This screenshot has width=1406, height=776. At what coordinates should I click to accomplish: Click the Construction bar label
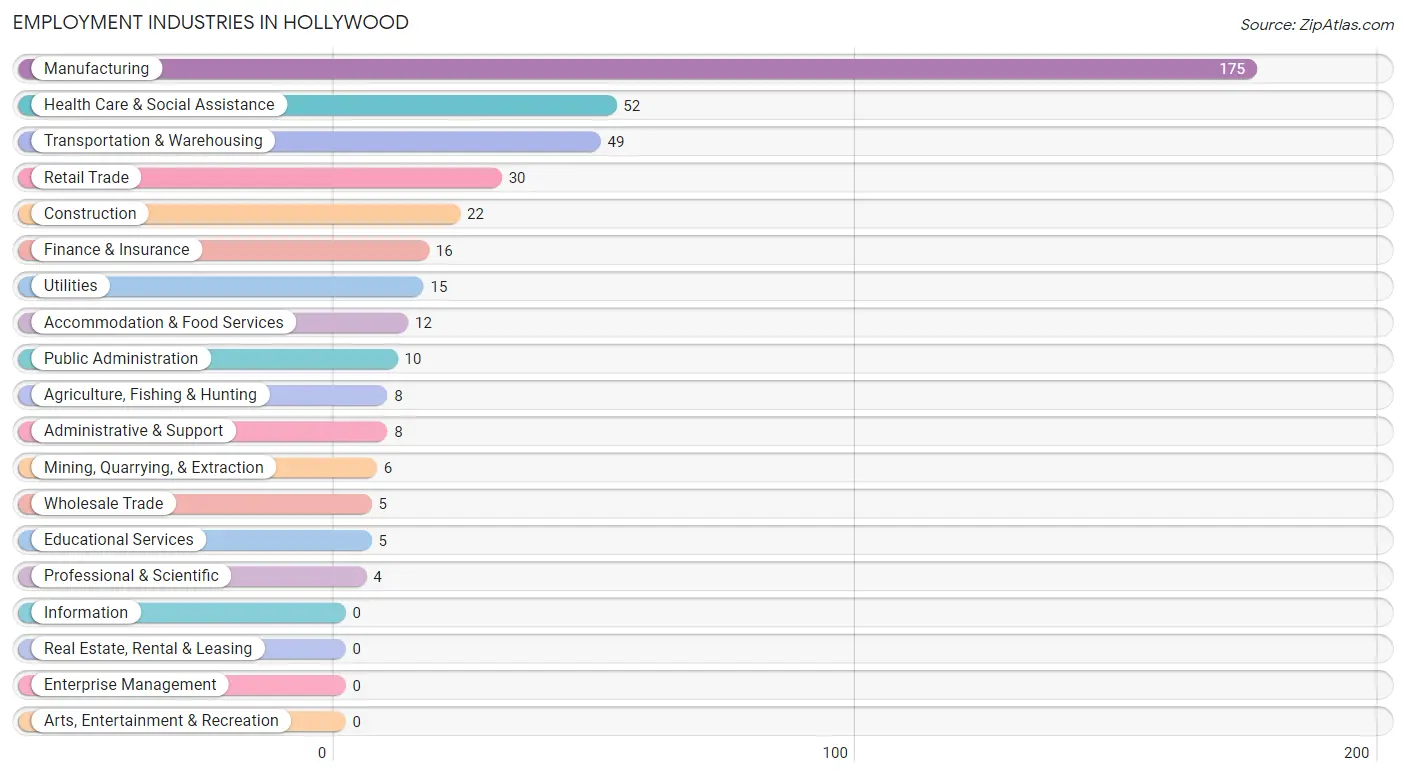90,214
